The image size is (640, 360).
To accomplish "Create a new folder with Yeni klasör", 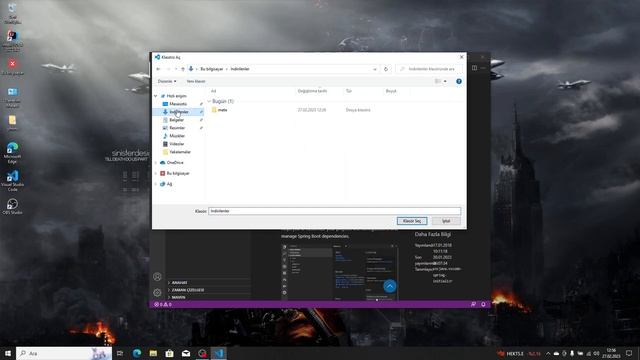I will [196, 81].
